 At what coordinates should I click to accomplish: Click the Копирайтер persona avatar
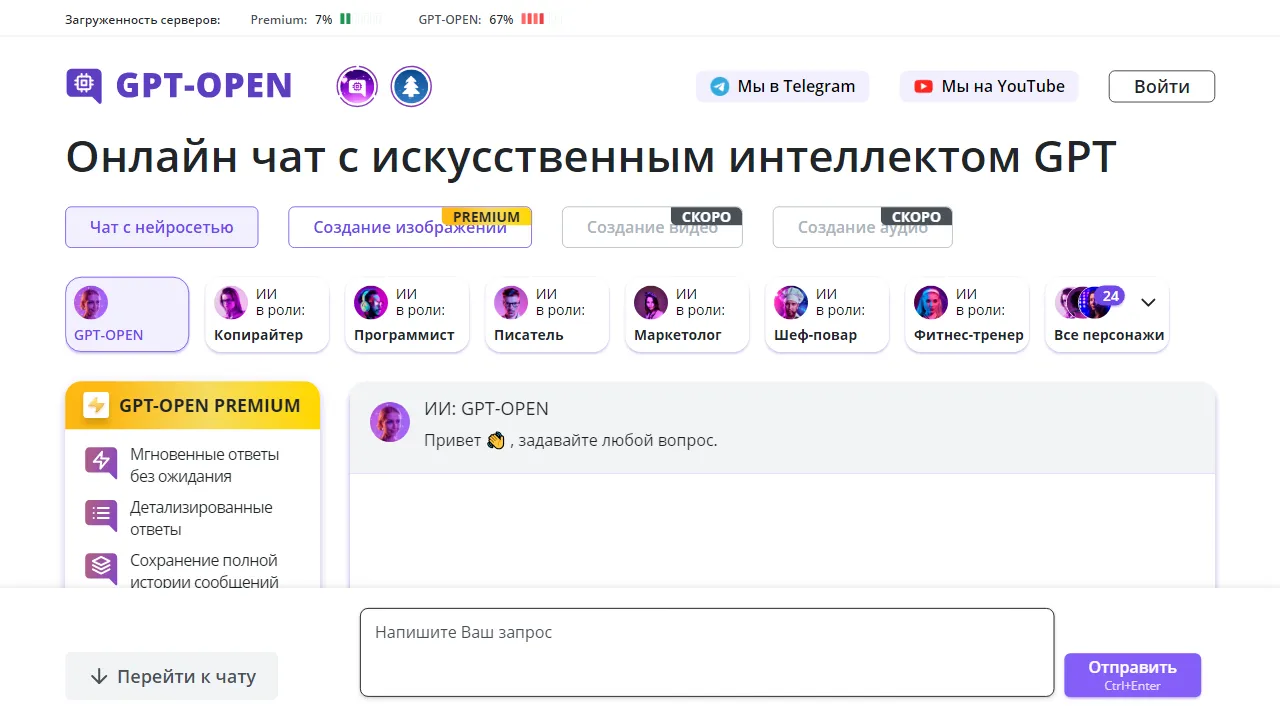coord(231,302)
